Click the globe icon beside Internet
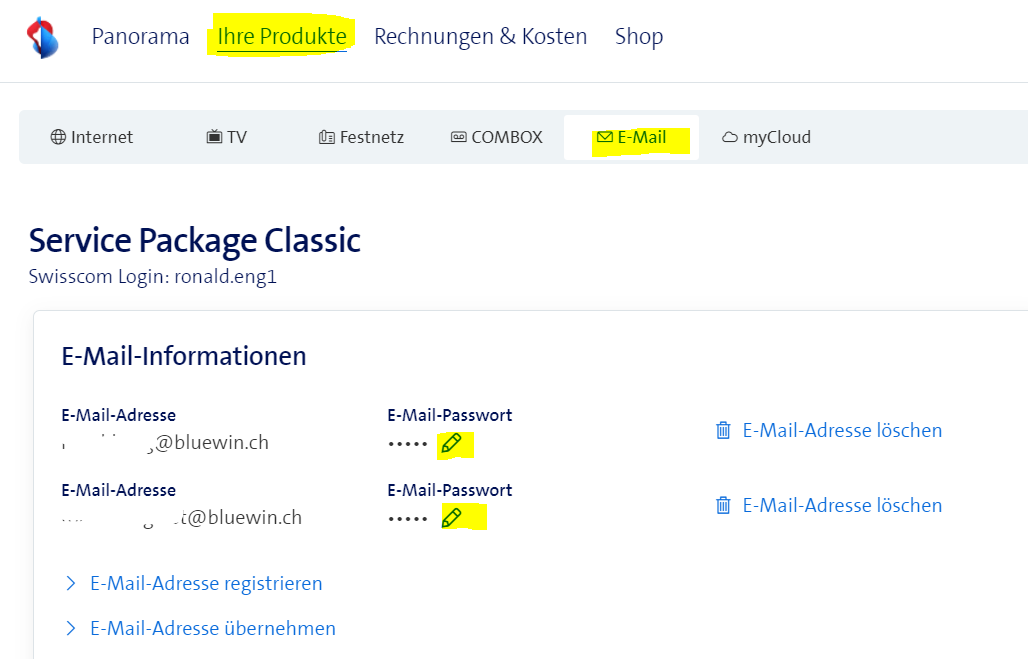1028x659 pixels. point(58,137)
